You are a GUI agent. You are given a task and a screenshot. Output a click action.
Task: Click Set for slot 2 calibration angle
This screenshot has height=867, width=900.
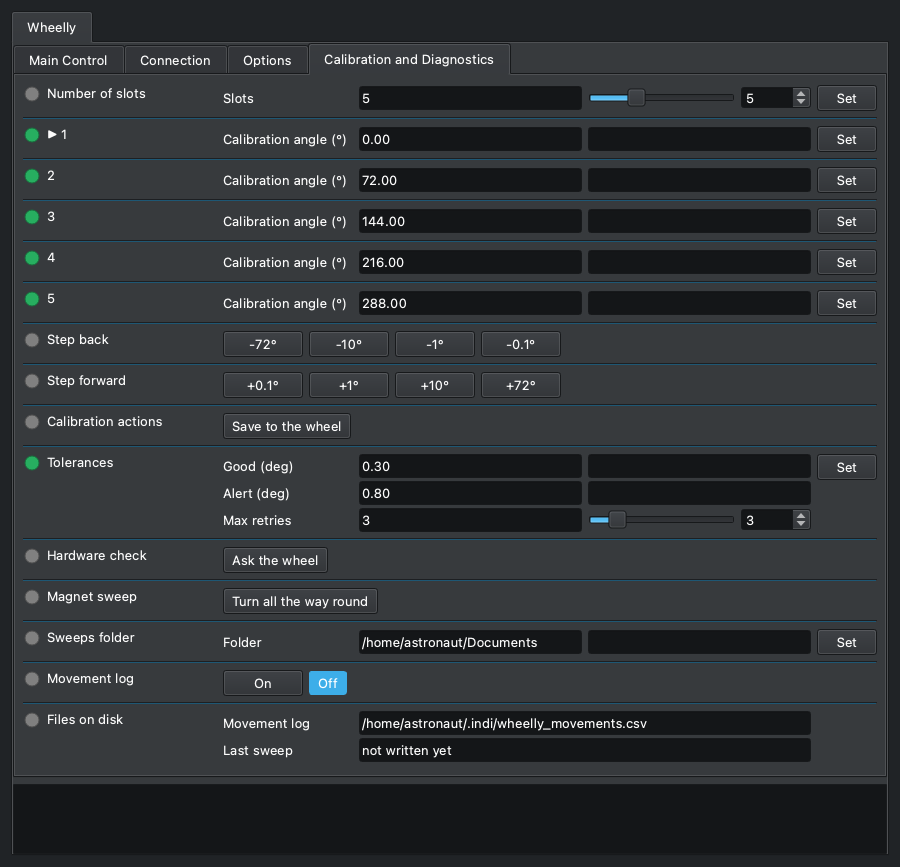[x=846, y=180]
